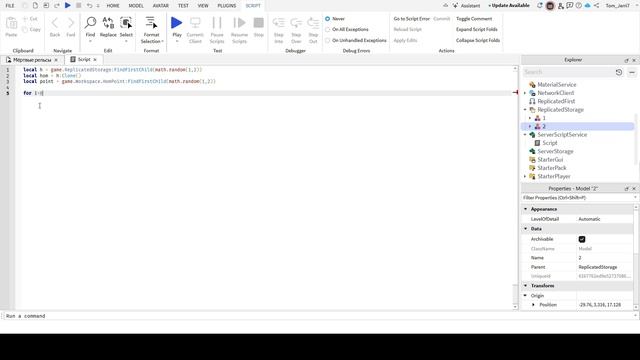Click Pause Scripts icon
Viewport: 640px width, 360px height.
point(217,23)
